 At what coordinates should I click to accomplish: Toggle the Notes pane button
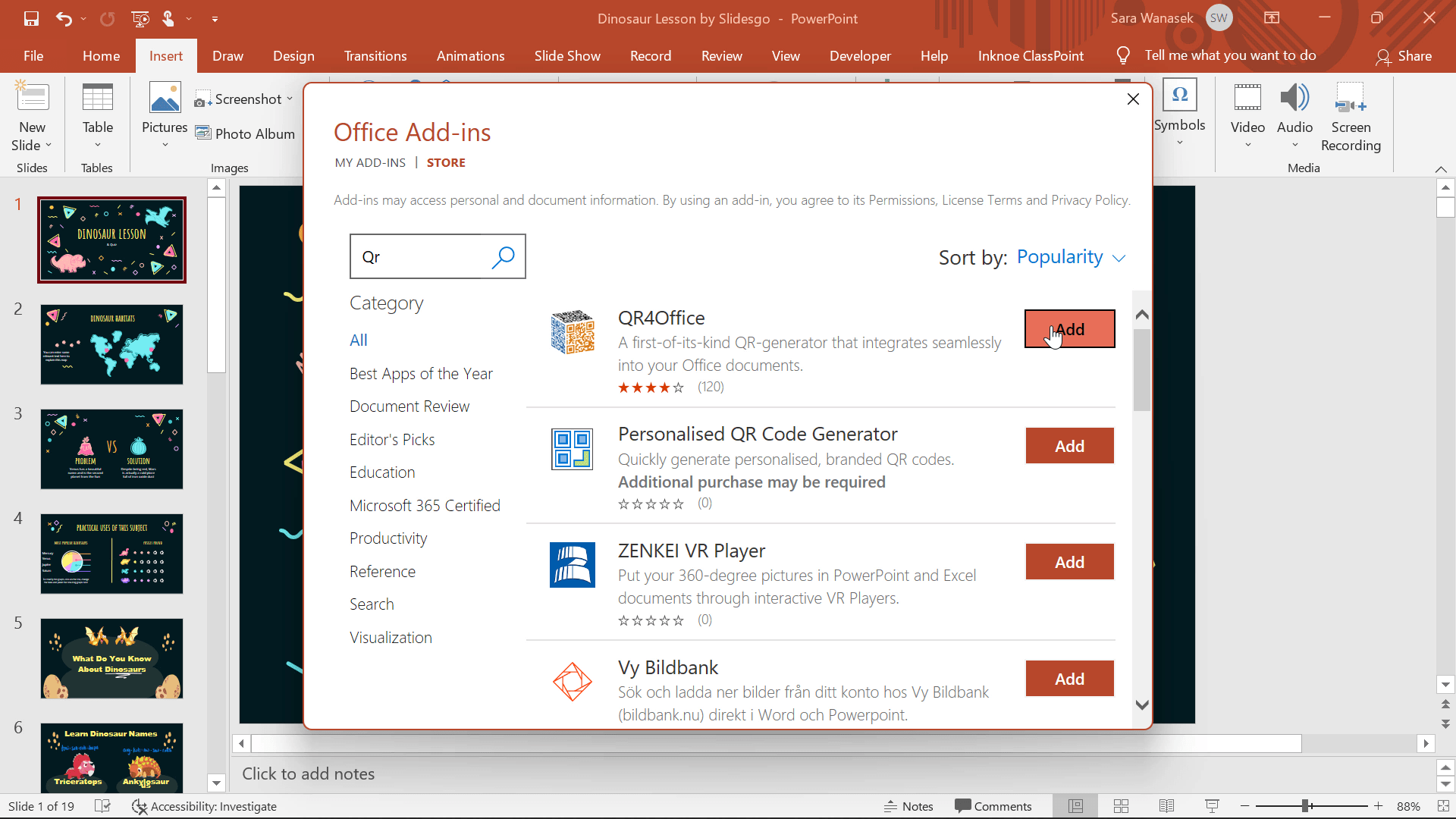908,806
